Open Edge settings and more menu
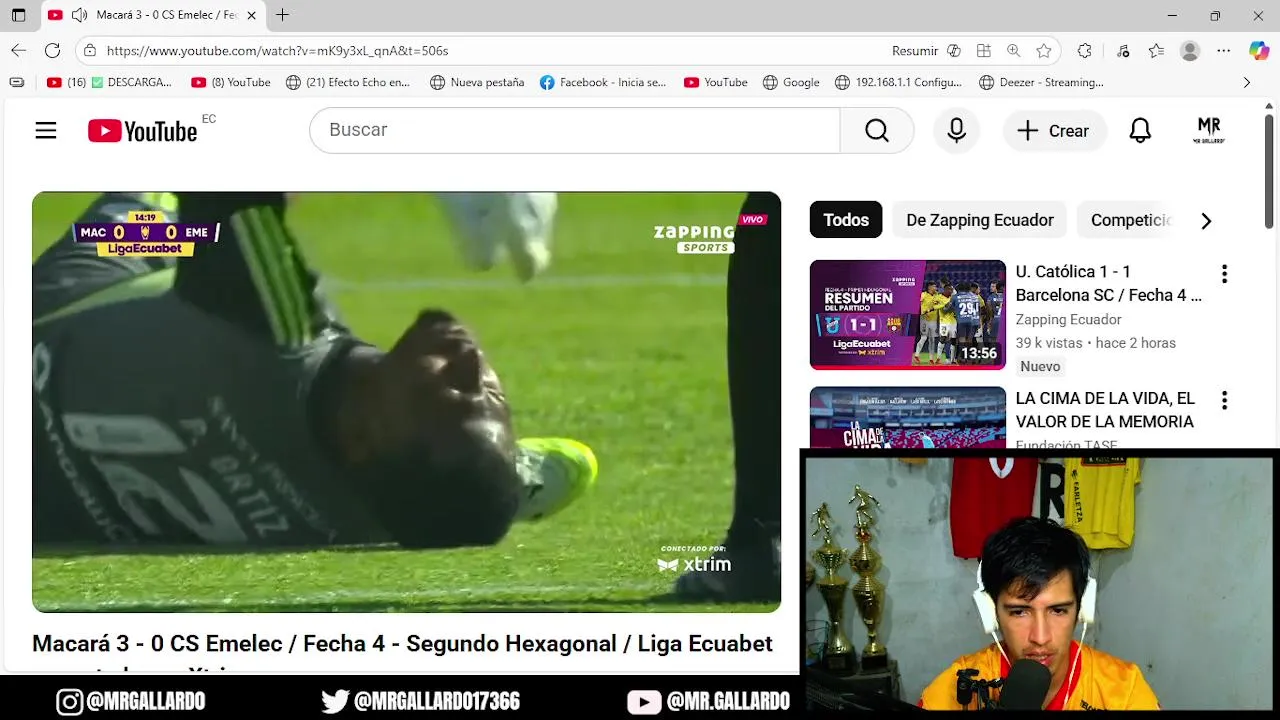Image resolution: width=1280 pixels, height=720 pixels. [1224, 50]
